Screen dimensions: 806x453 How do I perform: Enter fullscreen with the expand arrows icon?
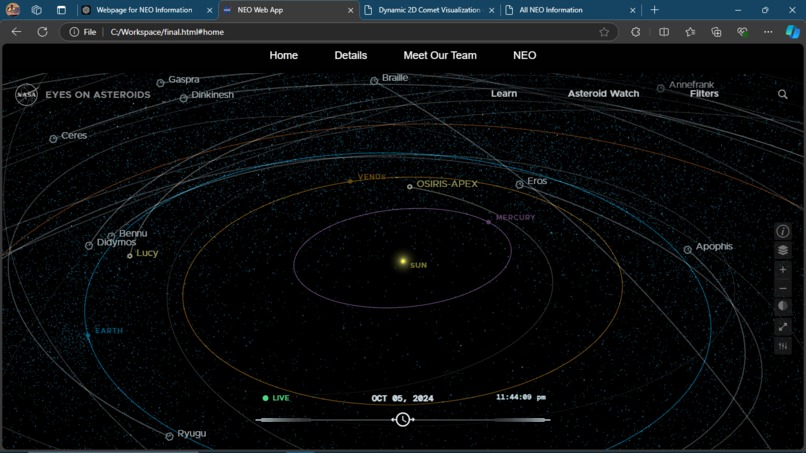point(782,327)
